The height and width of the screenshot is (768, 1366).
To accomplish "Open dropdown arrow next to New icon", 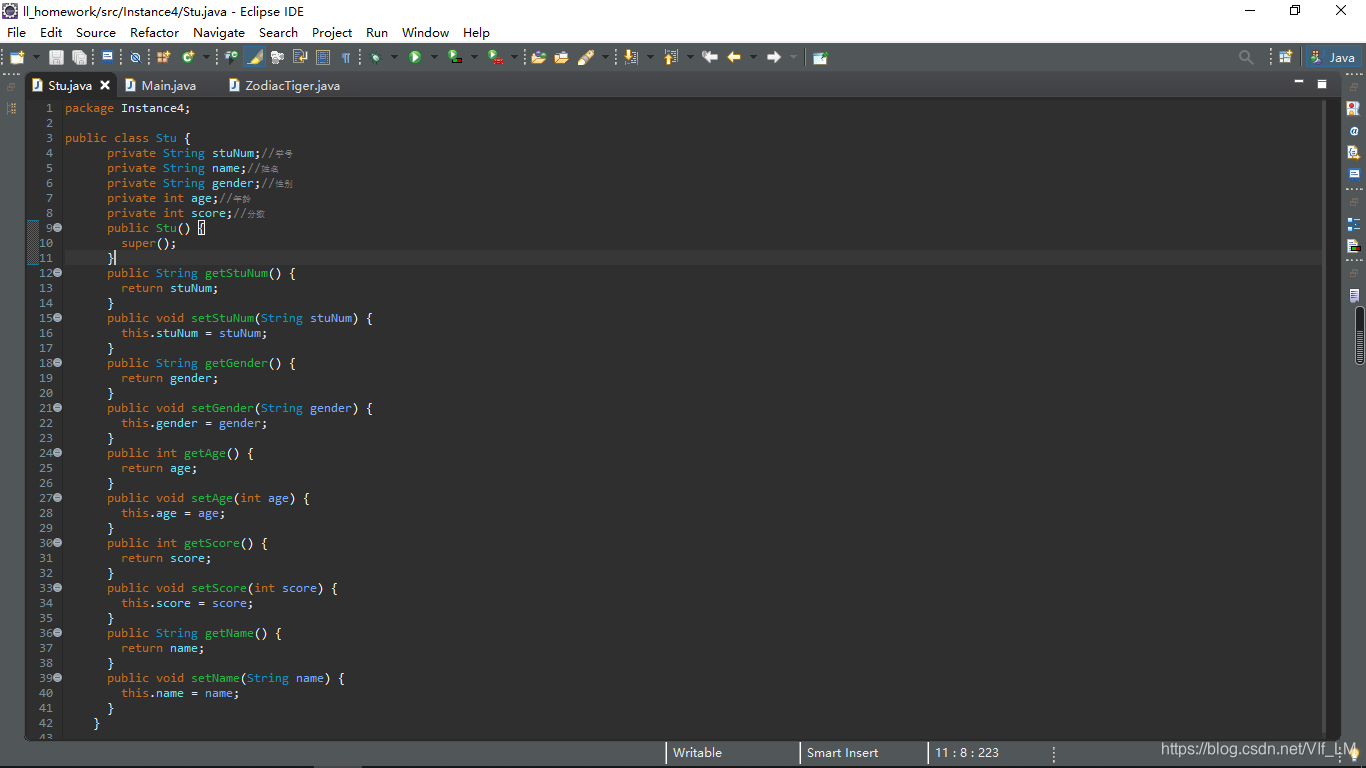I will [36, 57].
